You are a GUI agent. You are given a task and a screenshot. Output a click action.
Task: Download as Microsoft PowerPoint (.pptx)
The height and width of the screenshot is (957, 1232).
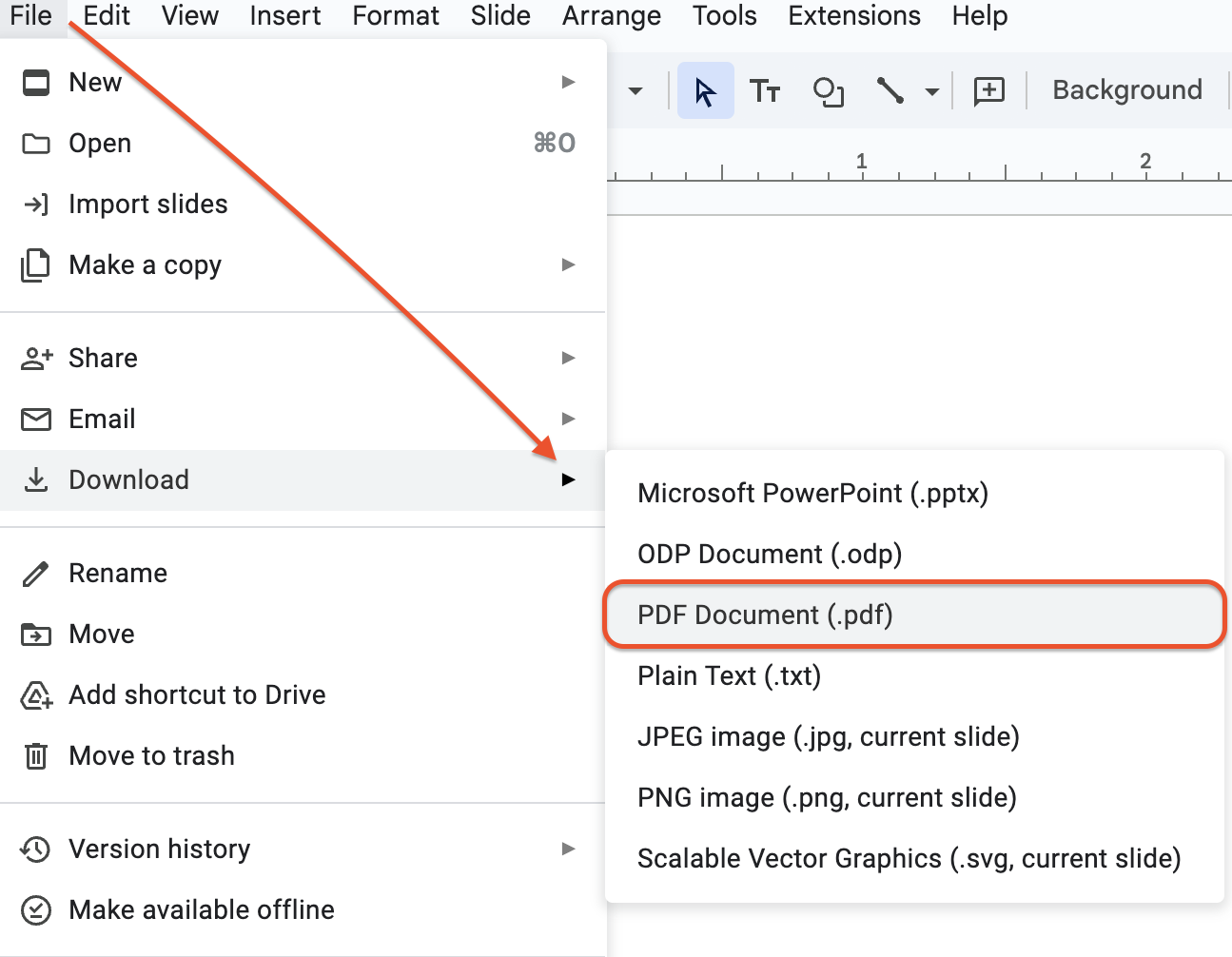(914, 493)
